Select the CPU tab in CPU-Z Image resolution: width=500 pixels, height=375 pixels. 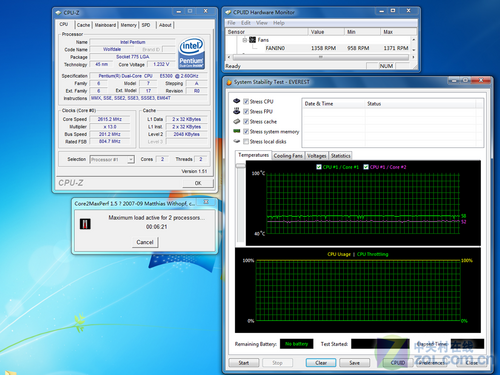coord(64,24)
